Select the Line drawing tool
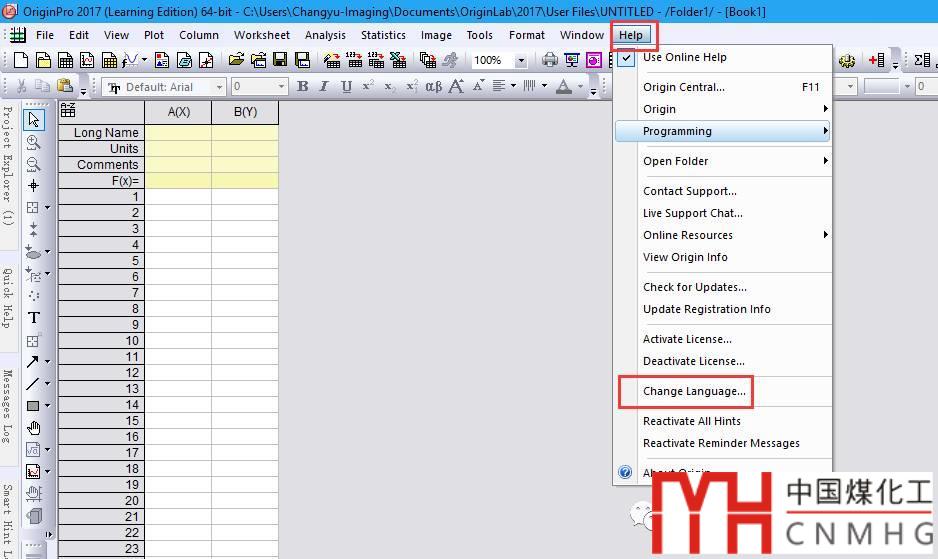The image size is (938, 559). pyautogui.click(x=32, y=384)
